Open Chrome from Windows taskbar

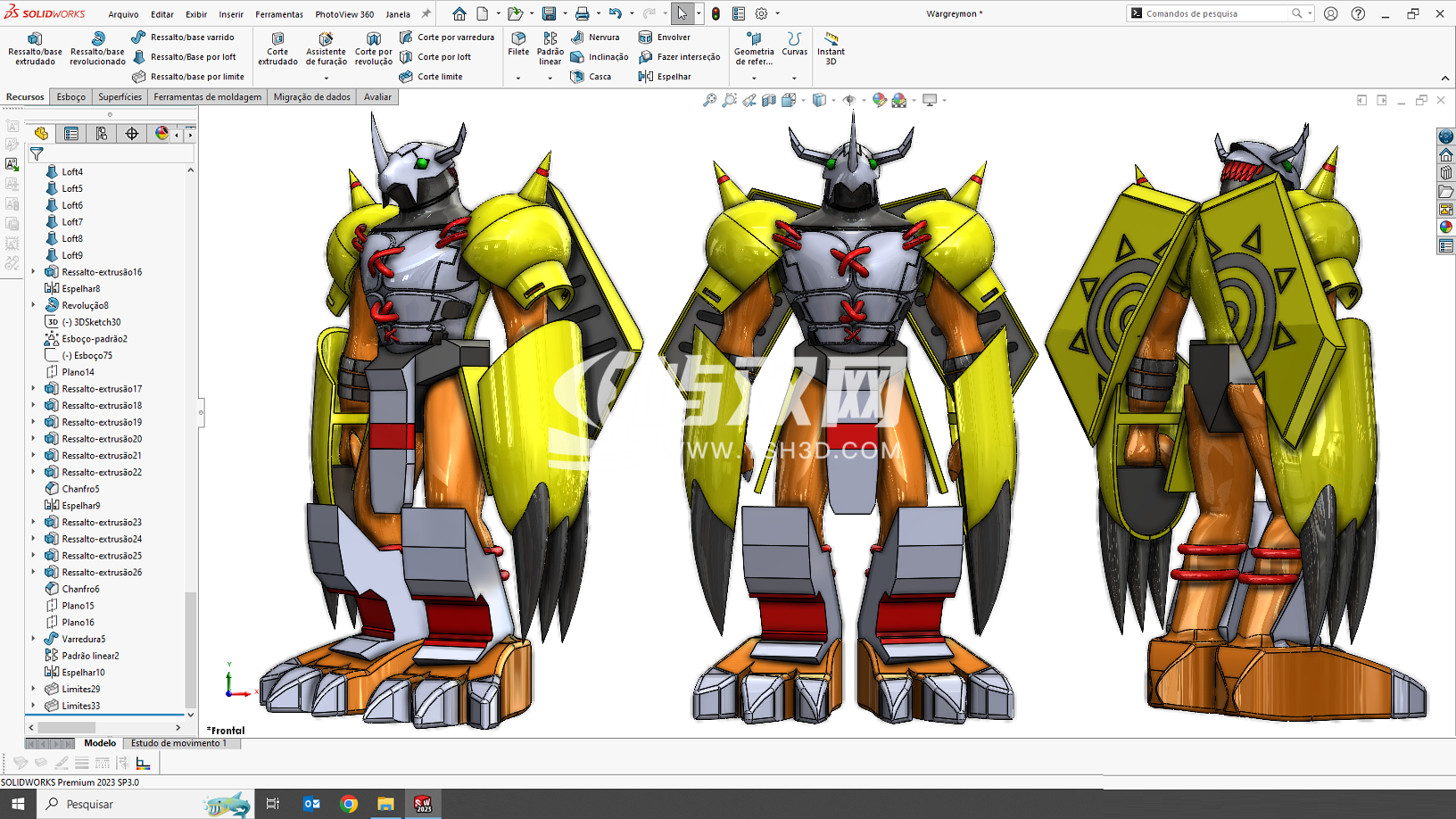click(x=349, y=804)
